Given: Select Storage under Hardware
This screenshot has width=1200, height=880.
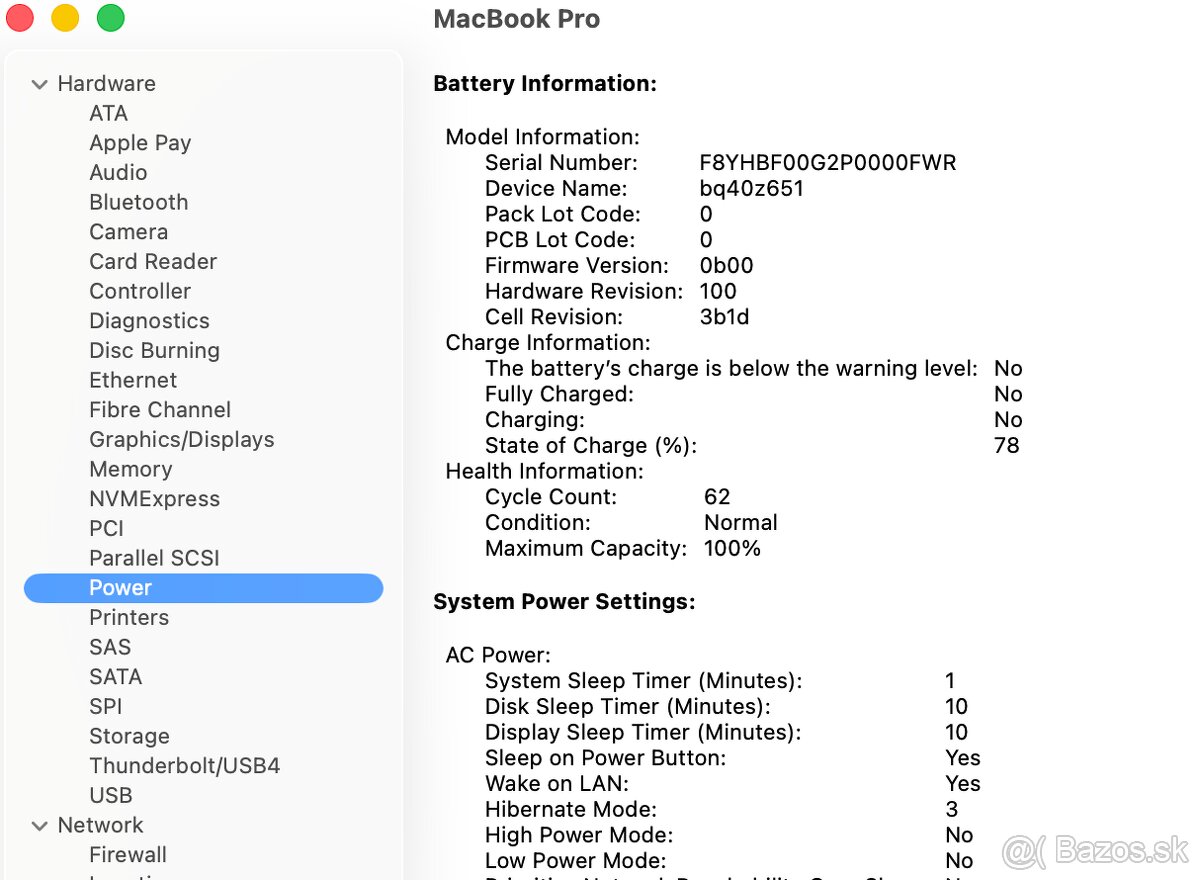Looking at the screenshot, I should (129, 736).
